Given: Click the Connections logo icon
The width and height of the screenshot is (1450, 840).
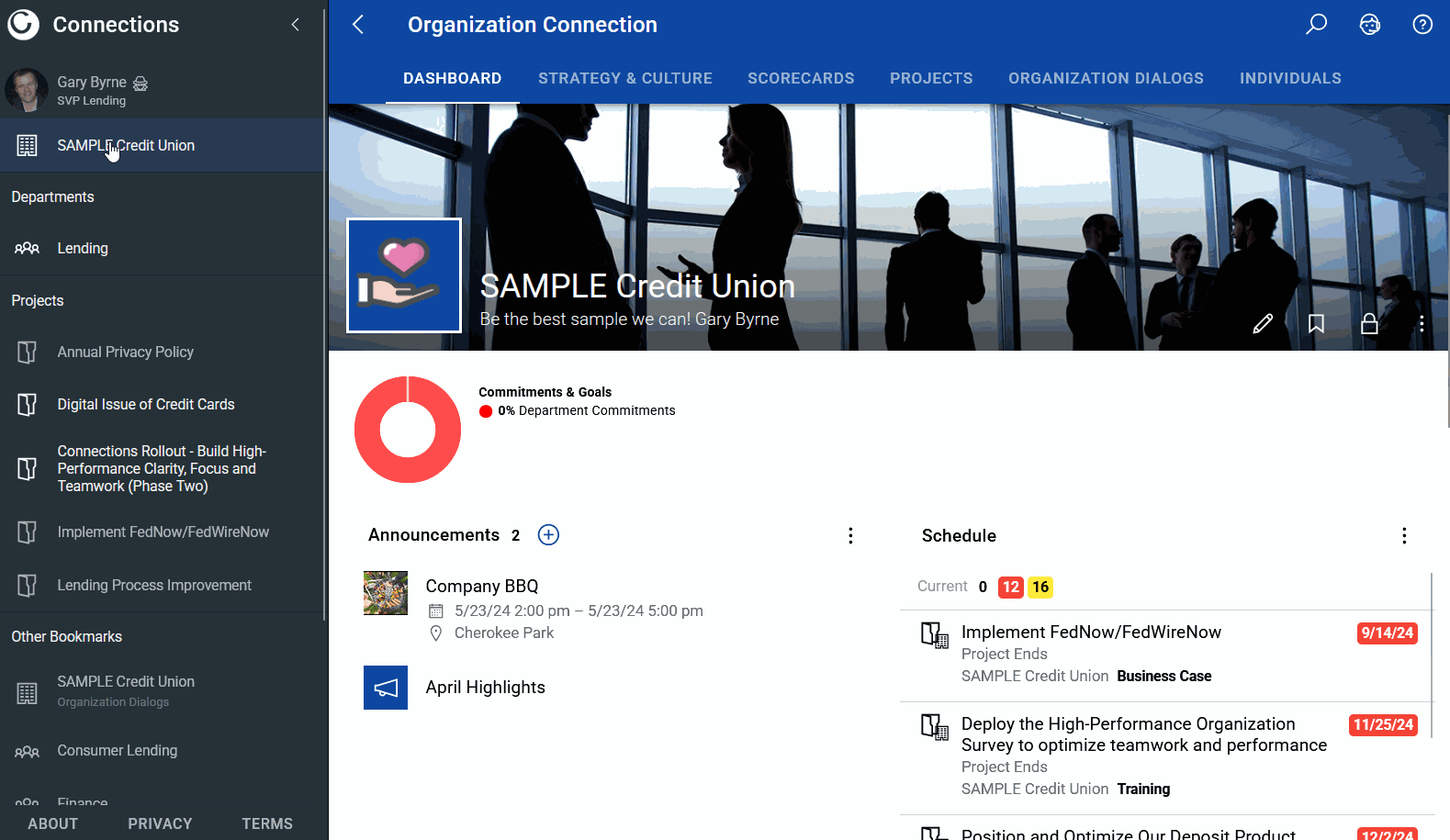Looking at the screenshot, I should [x=24, y=25].
